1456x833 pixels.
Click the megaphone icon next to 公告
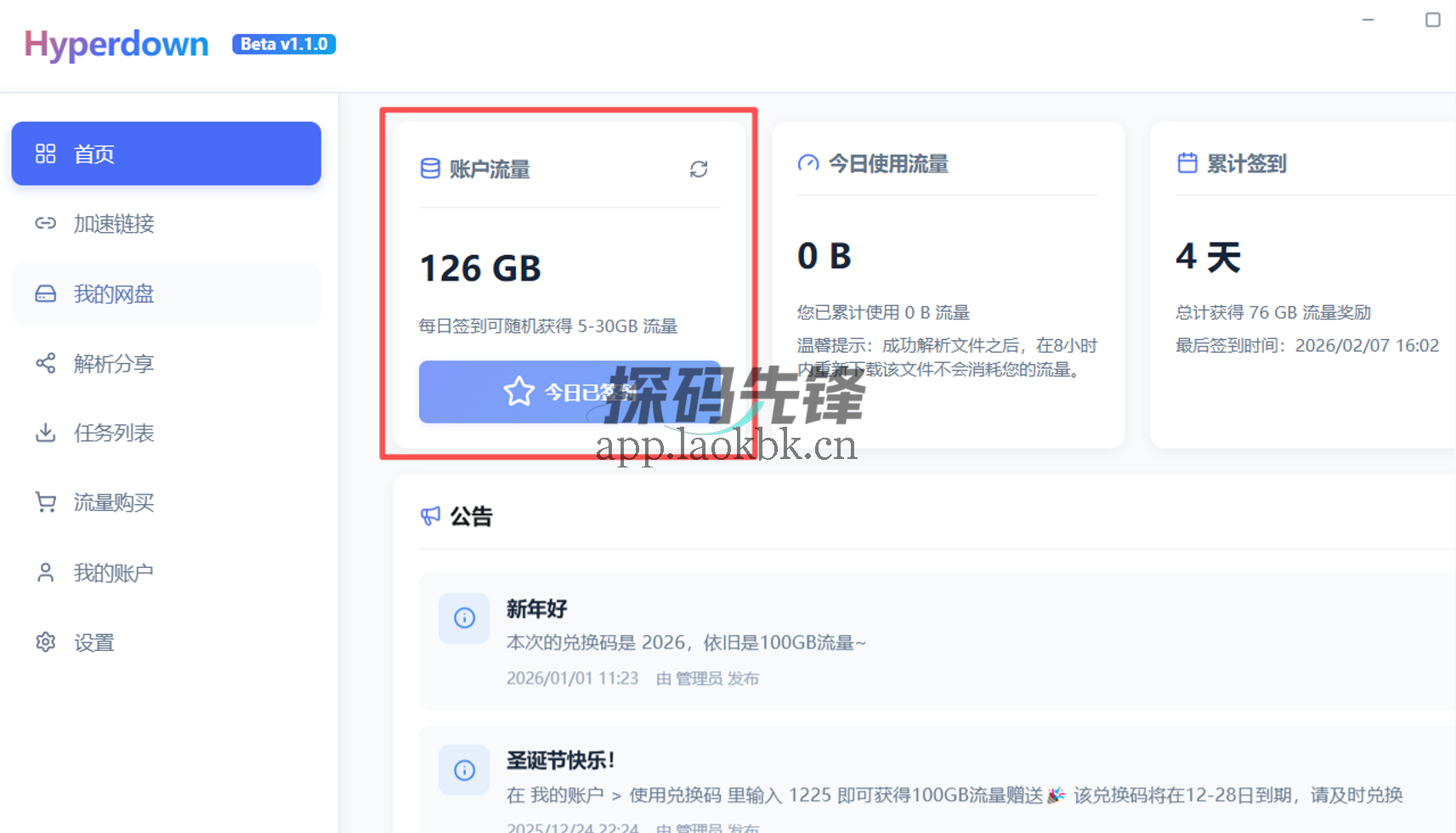[430, 516]
